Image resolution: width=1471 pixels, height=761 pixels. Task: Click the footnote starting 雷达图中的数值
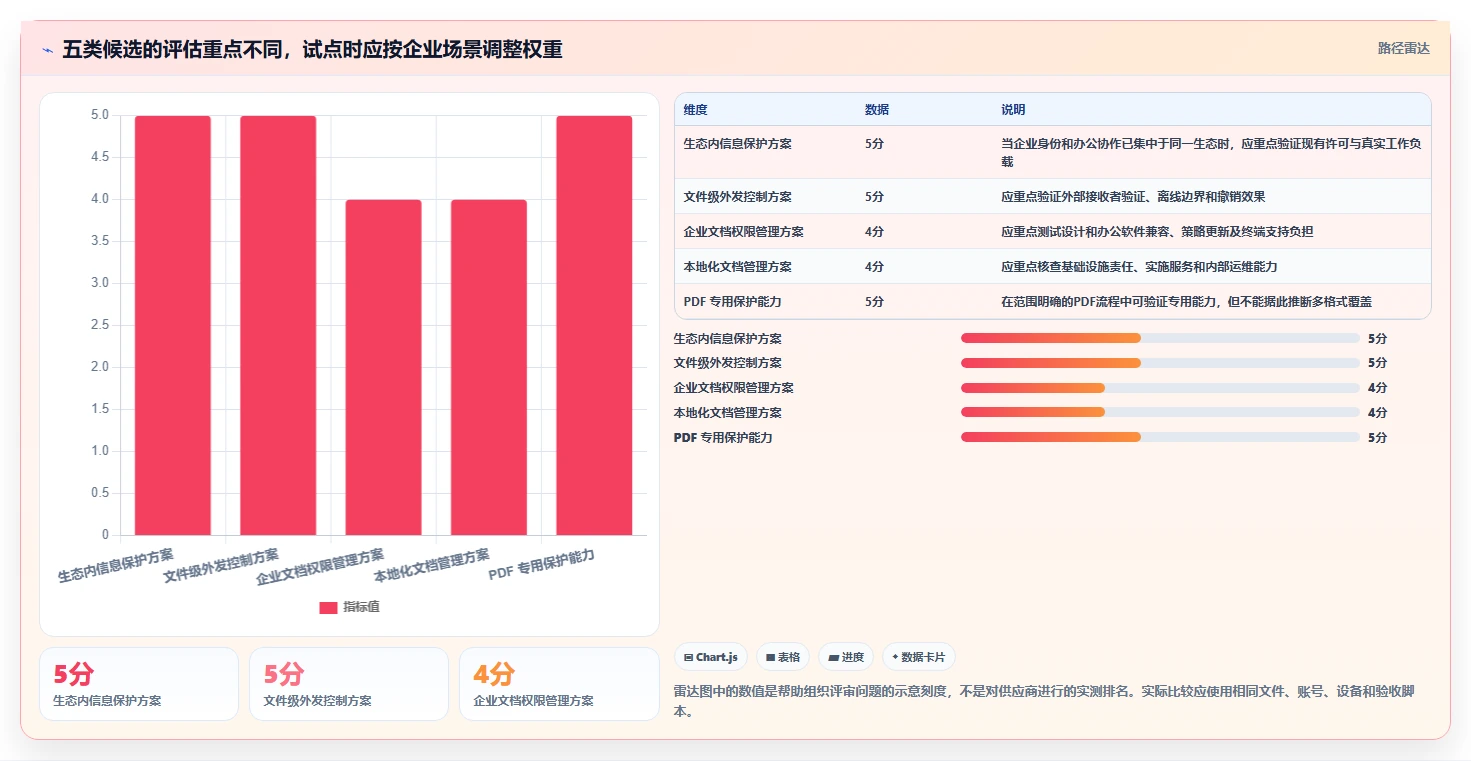point(1044,702)
